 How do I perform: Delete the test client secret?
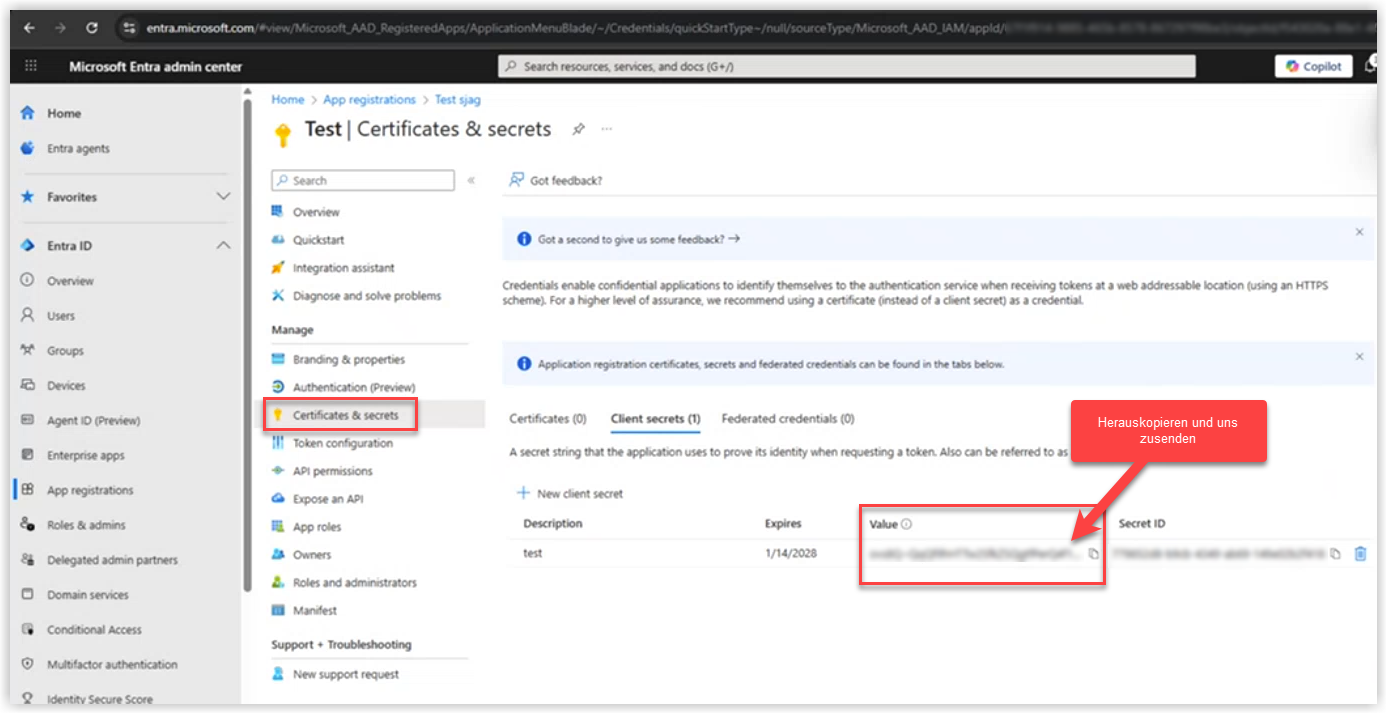[1360, 553]
